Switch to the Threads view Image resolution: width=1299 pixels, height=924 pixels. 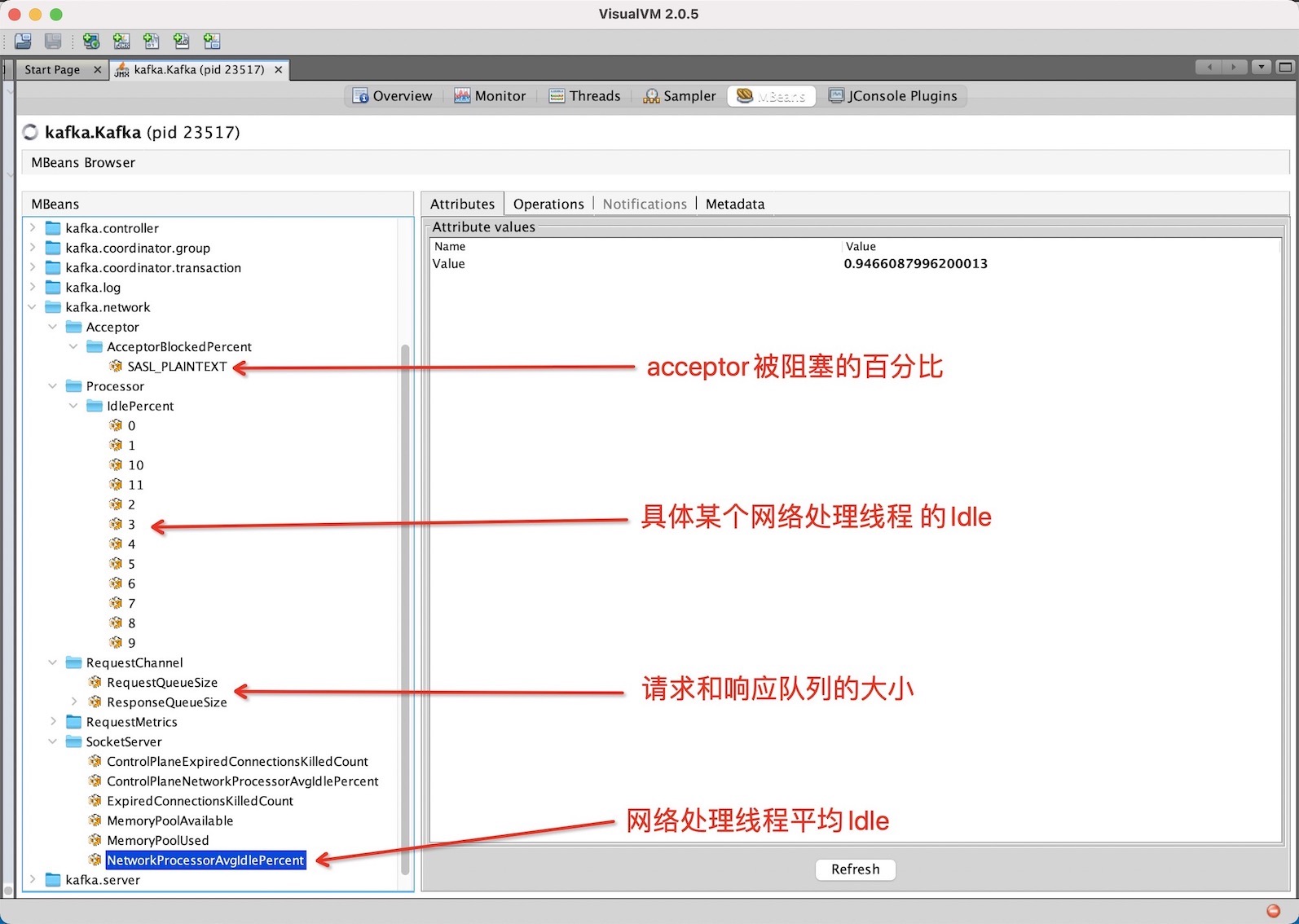pos(584,96)
